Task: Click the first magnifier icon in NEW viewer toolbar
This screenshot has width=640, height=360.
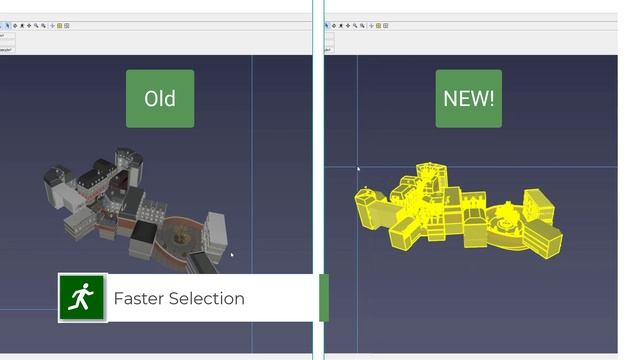Action: [x=355, y=26]
